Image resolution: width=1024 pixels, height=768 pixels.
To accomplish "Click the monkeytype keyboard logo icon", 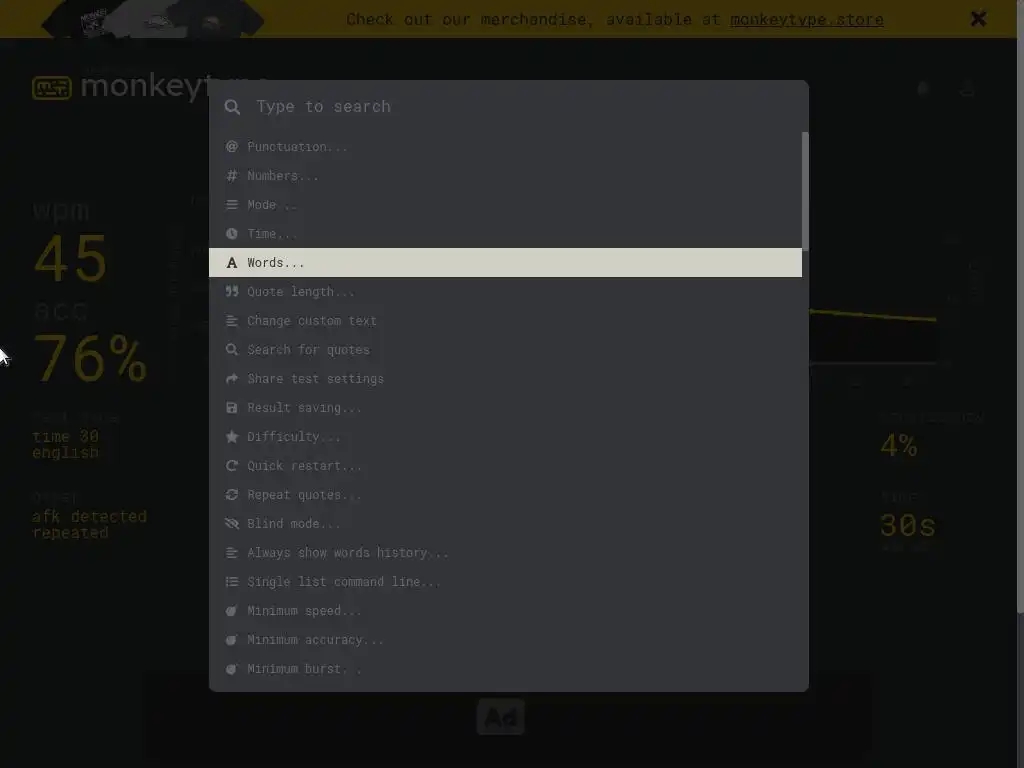I will 52,88.
